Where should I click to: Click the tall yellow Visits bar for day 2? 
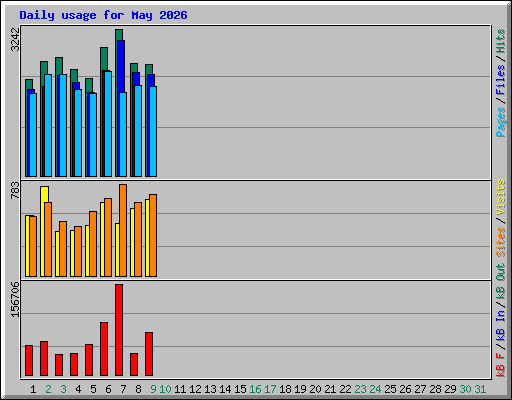pos(43,231)
